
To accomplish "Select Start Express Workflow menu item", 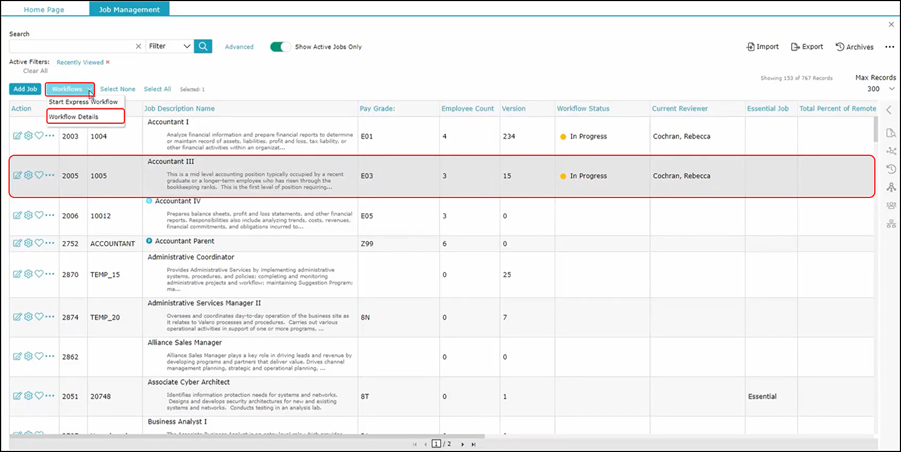I will click(x=83, y=102).
